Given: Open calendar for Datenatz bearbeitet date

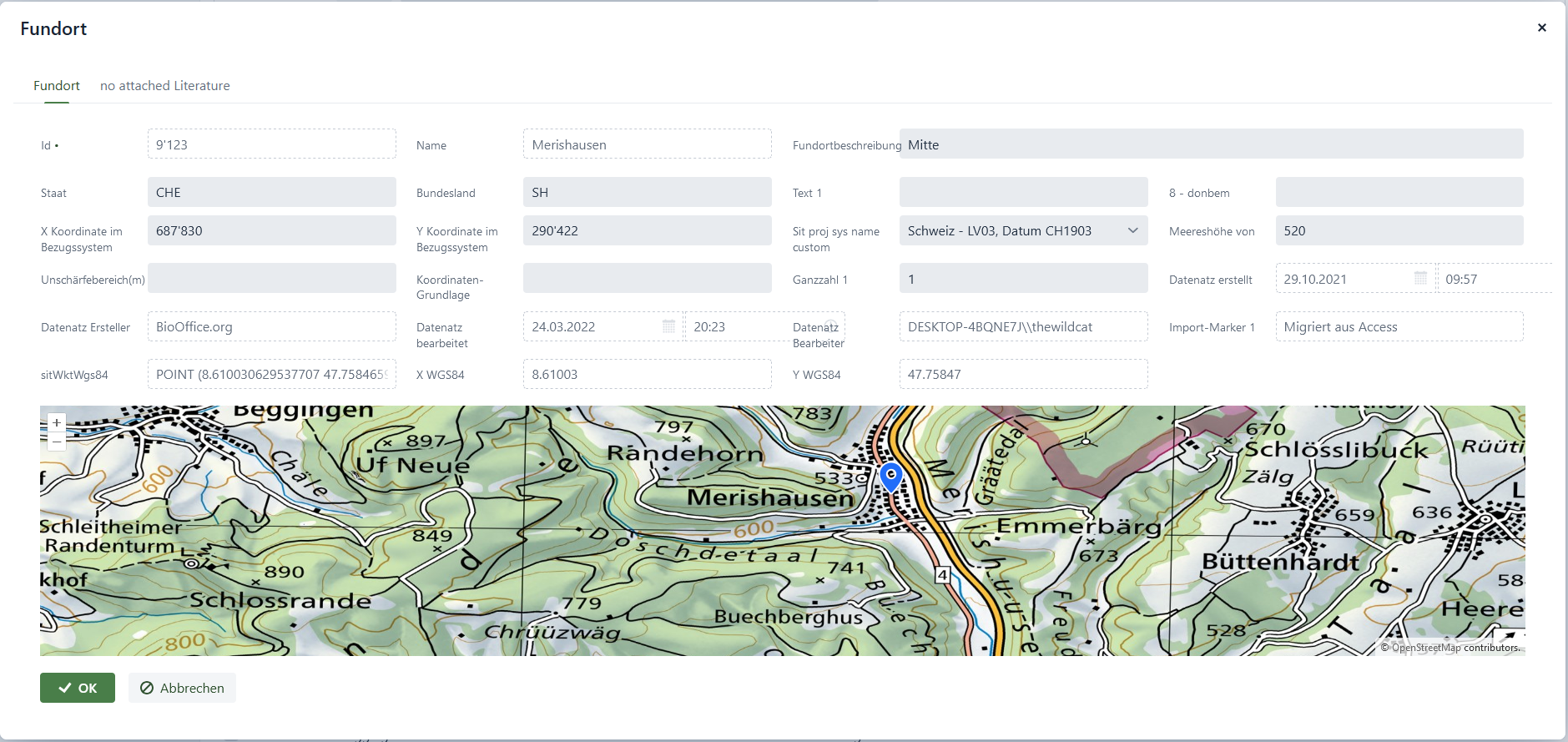Looking at the screenshot, I should click(x=668, y=326).
